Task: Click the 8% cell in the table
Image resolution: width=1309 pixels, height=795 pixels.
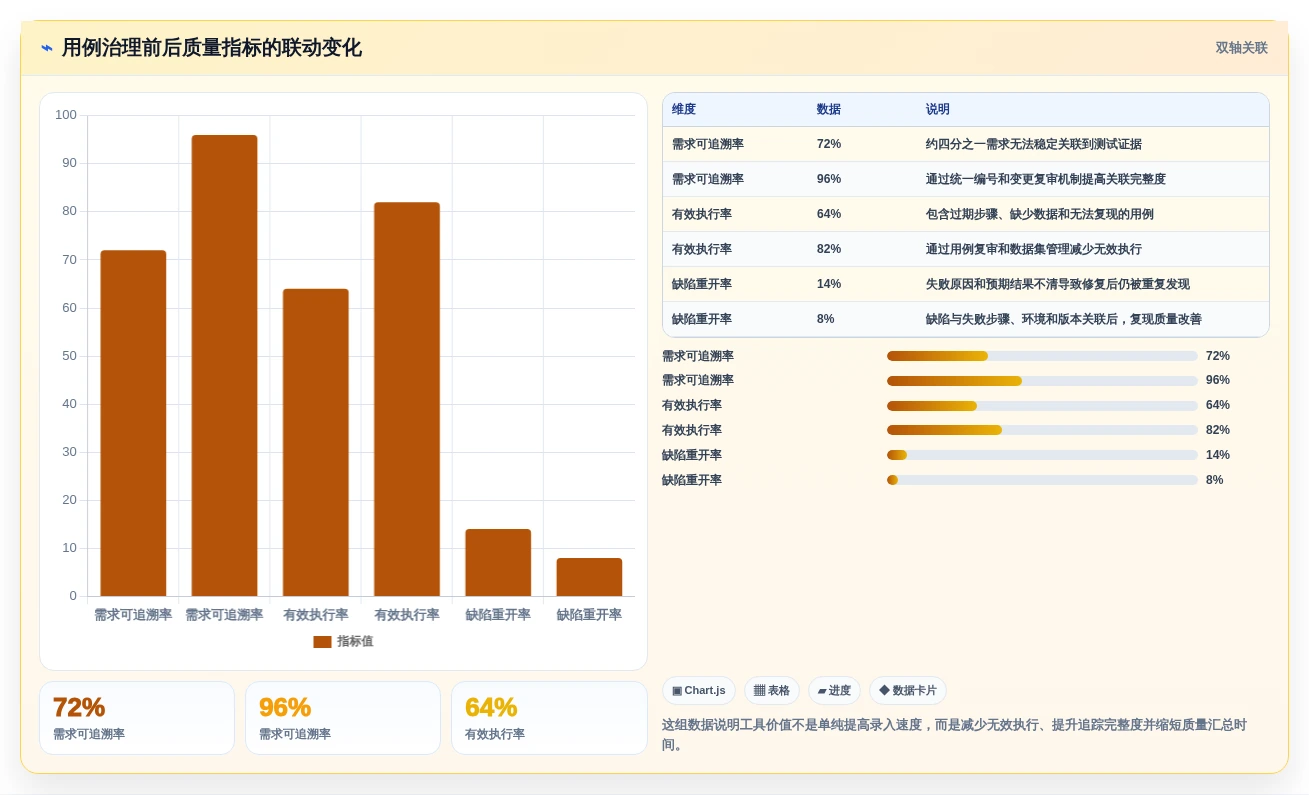Action: click(x=826, y=319)
